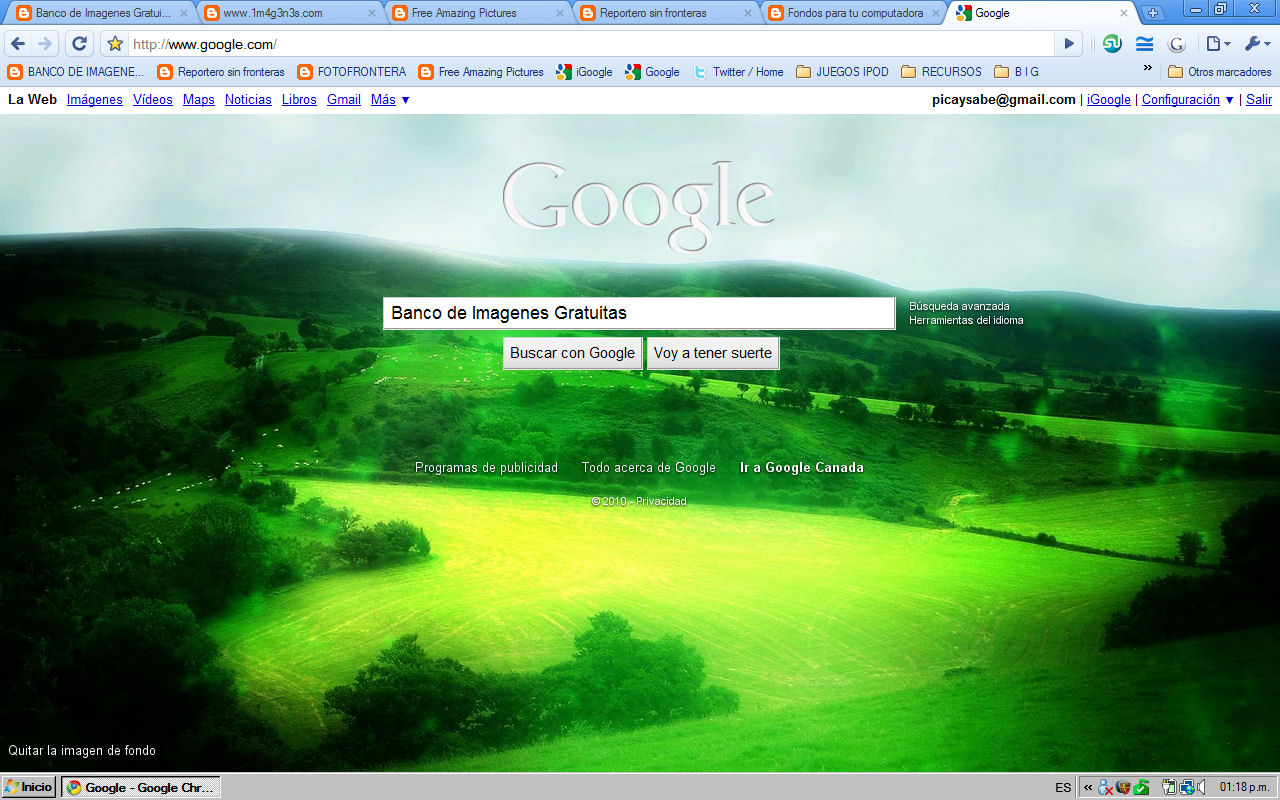Open Programas de publicidad link
The height and width of the screenshot is (800, 1280).
487,467
